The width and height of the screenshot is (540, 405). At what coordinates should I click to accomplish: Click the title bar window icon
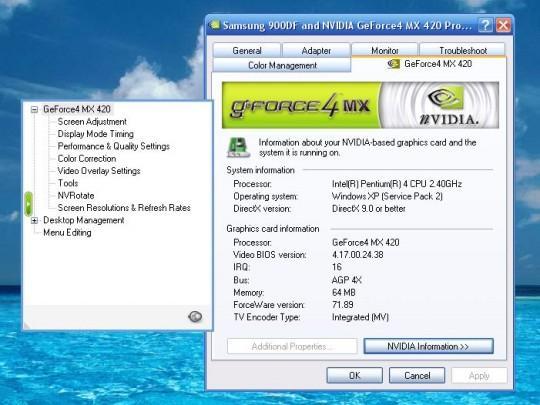(215, 24)
